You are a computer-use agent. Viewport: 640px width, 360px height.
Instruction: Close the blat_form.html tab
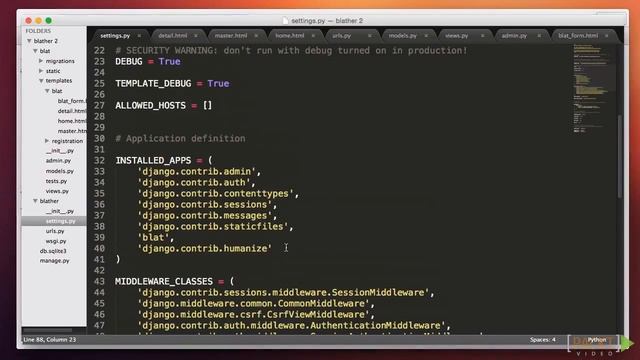[607, 36]
